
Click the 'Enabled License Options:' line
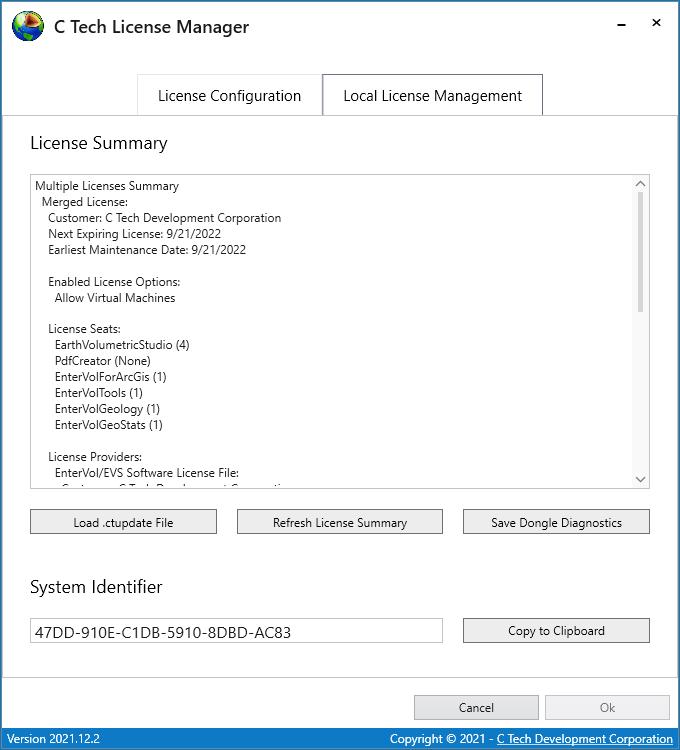(x=114, y=282)
